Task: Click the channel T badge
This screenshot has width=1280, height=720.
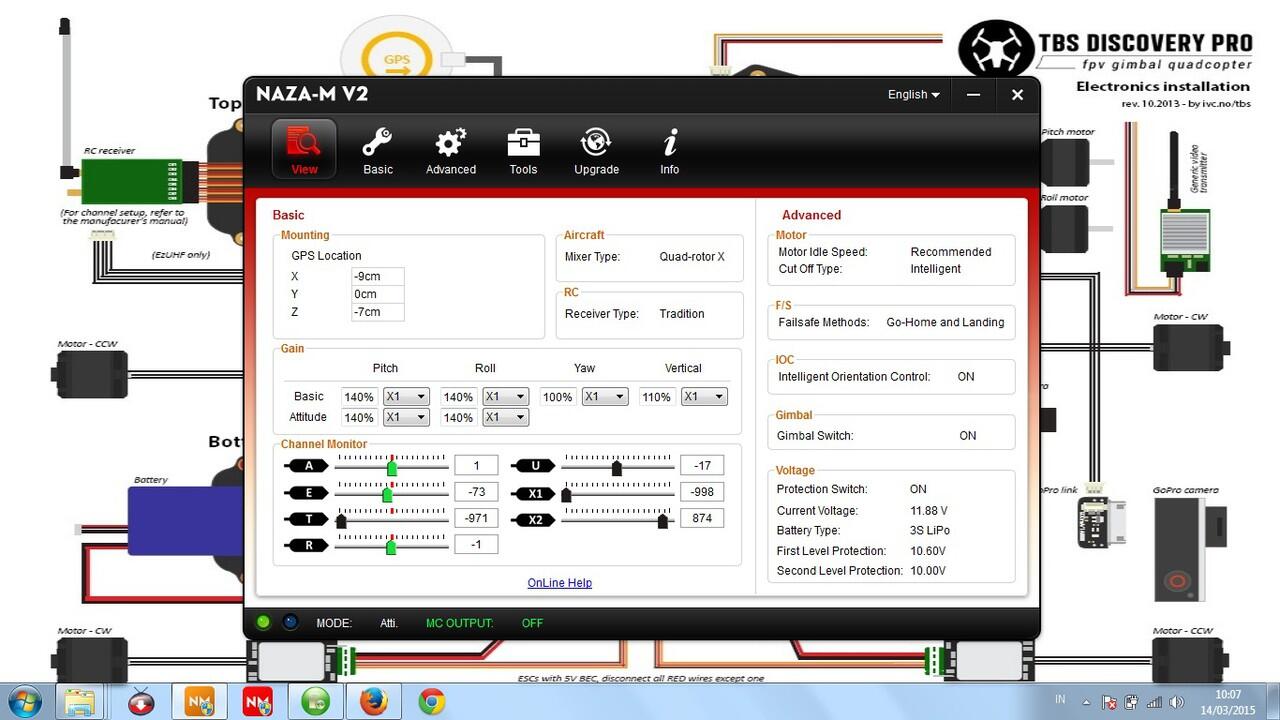Action: point(307,519)
